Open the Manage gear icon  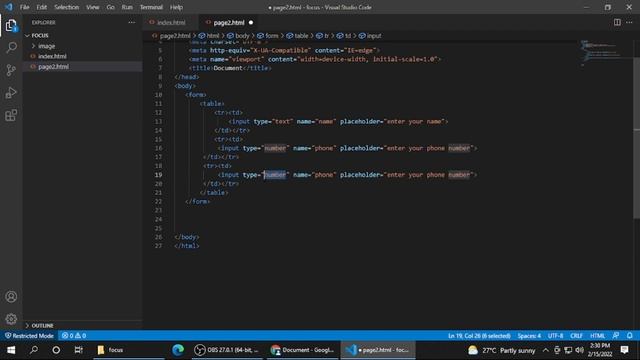click(11, 319)
